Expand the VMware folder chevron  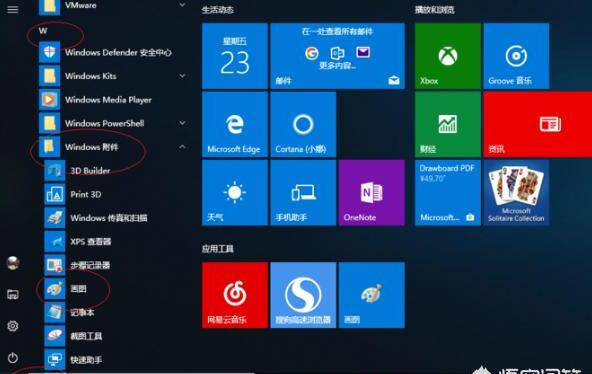pyautogui.click(x=182, y=5)
